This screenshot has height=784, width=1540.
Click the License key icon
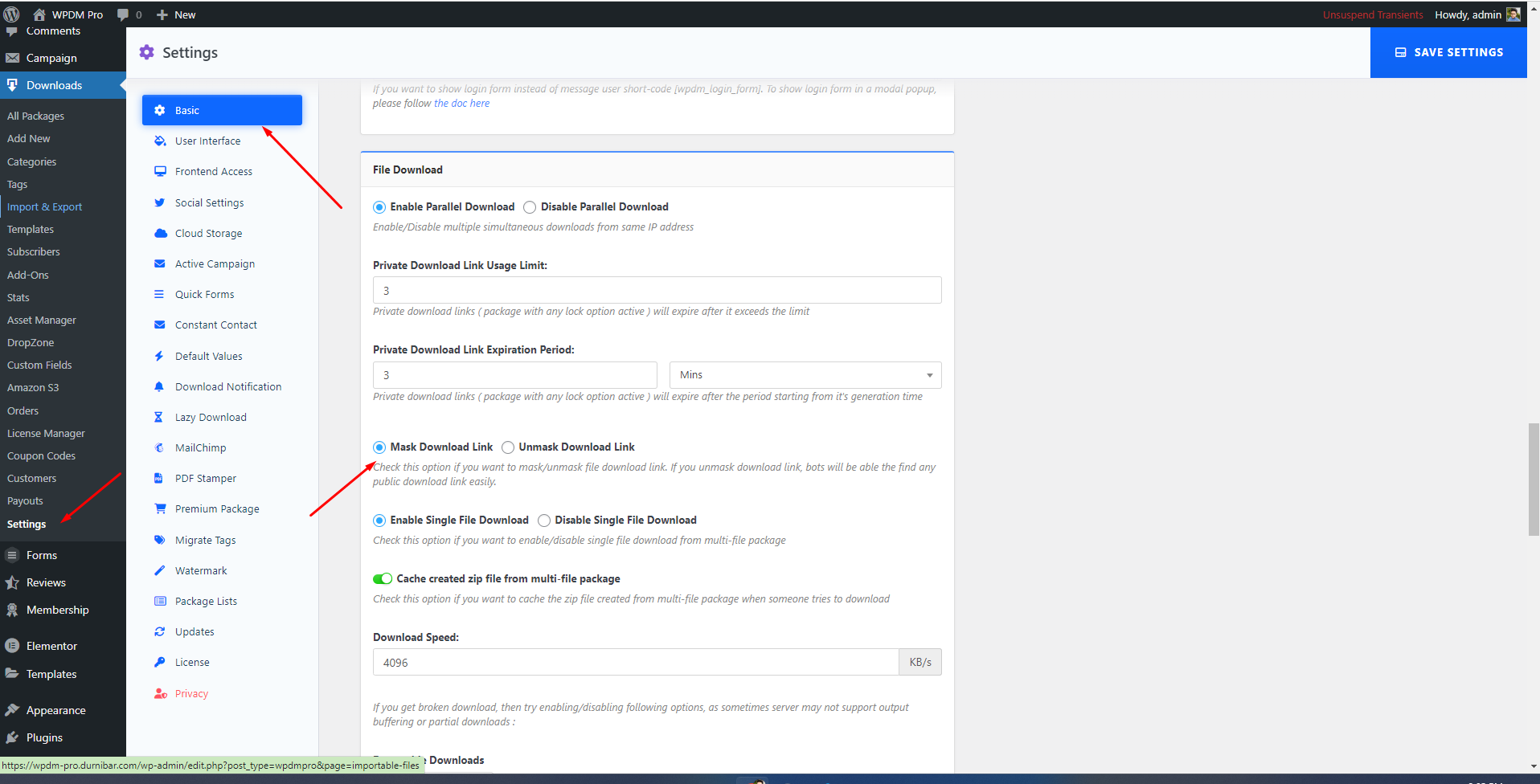click(x=159, y=662)
